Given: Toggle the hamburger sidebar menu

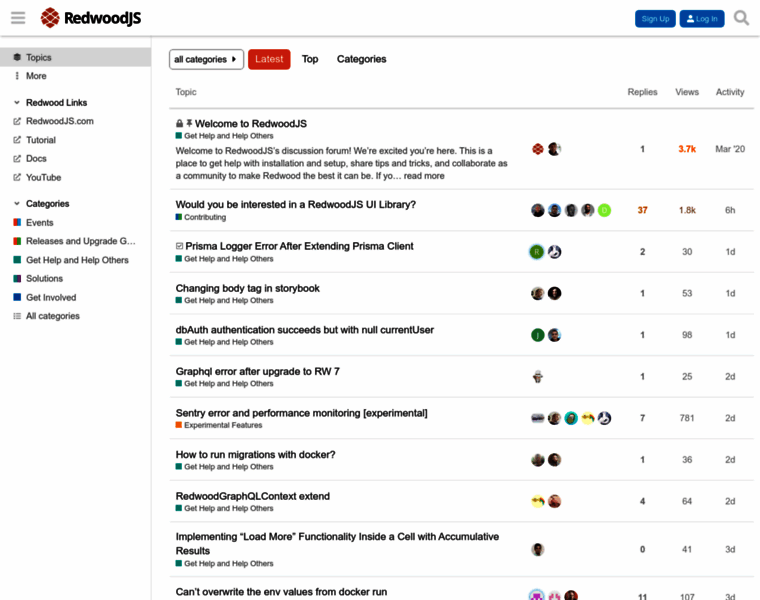Looking at the screenshot, I should (x=18, y=18).
